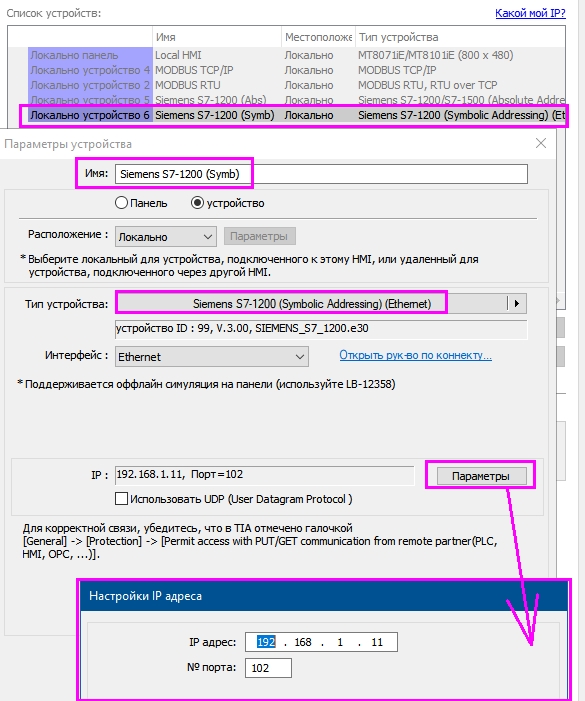The width and height of the screenshot is (585, 701).
Task: Expand the Интерфейс Ethernet dropdown
Action: click(212, 357)
